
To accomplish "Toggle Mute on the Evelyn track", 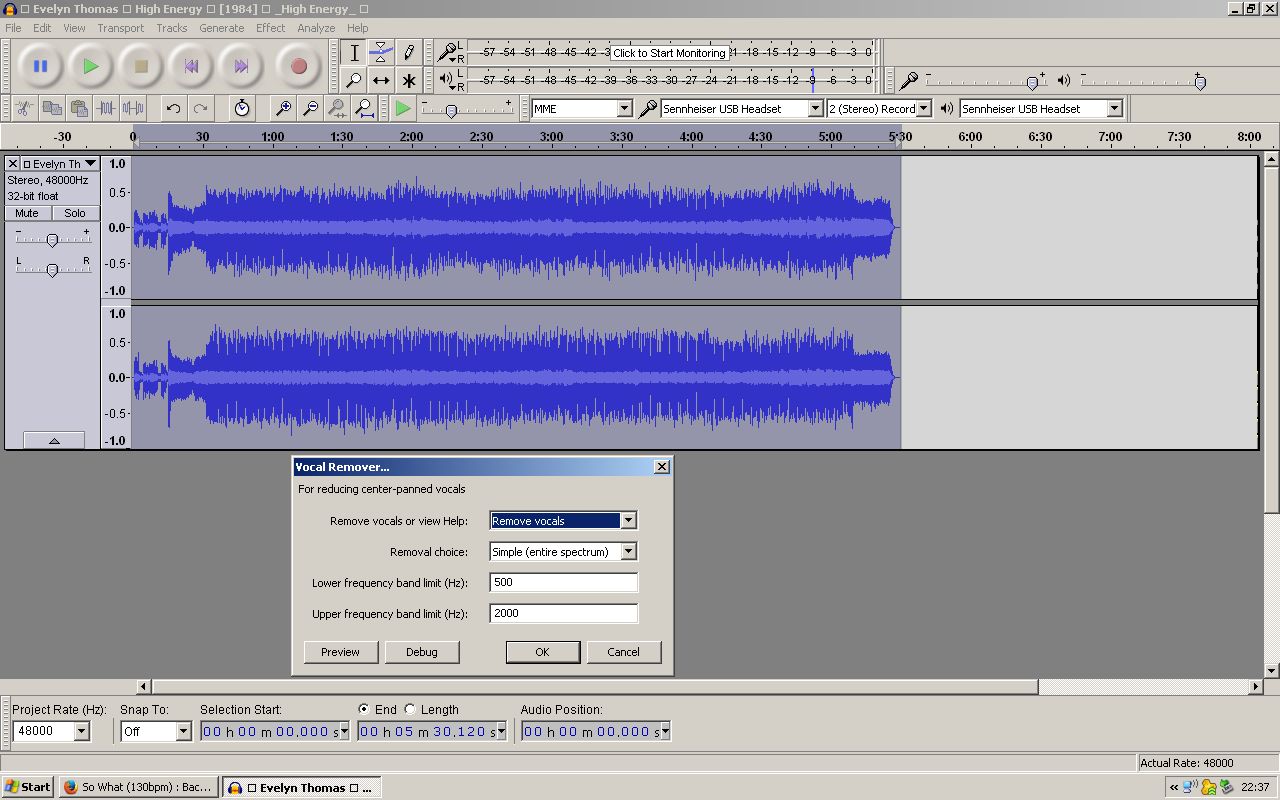I will (27, 213).
